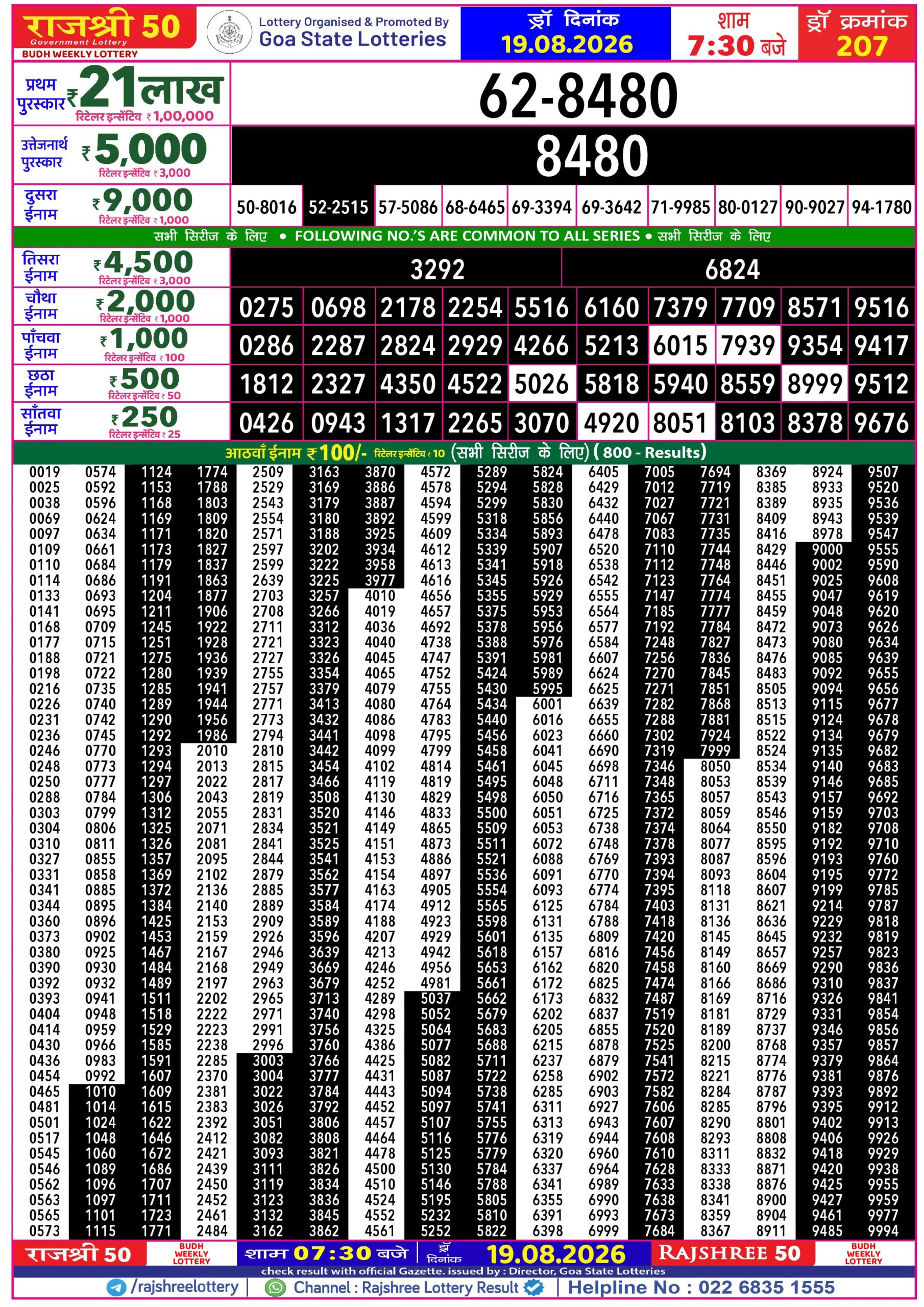Screen dimensions: 924x1307
Task: Click the ₹500 sixth prize amount
Action: point(144,379)
